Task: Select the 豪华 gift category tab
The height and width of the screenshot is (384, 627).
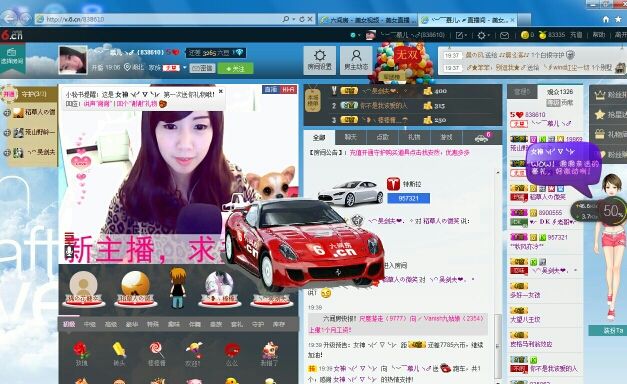Action: (132, 324)
